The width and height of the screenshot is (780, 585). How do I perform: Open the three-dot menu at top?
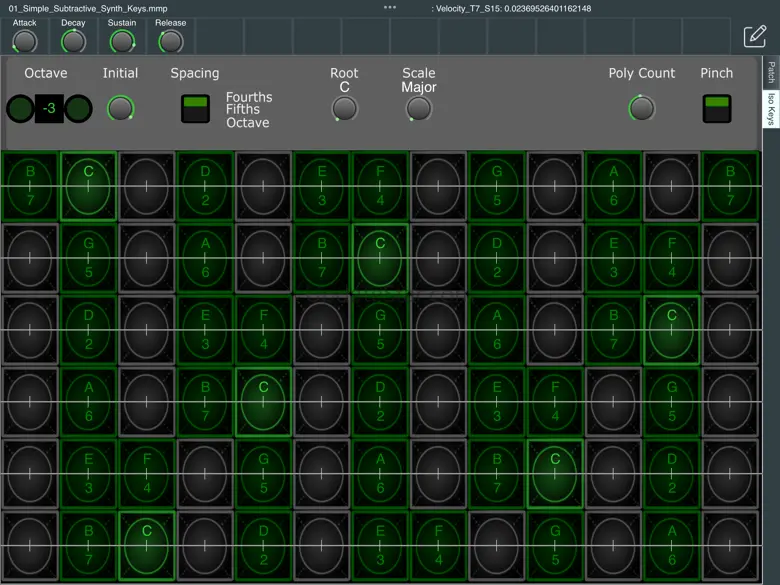390,7
